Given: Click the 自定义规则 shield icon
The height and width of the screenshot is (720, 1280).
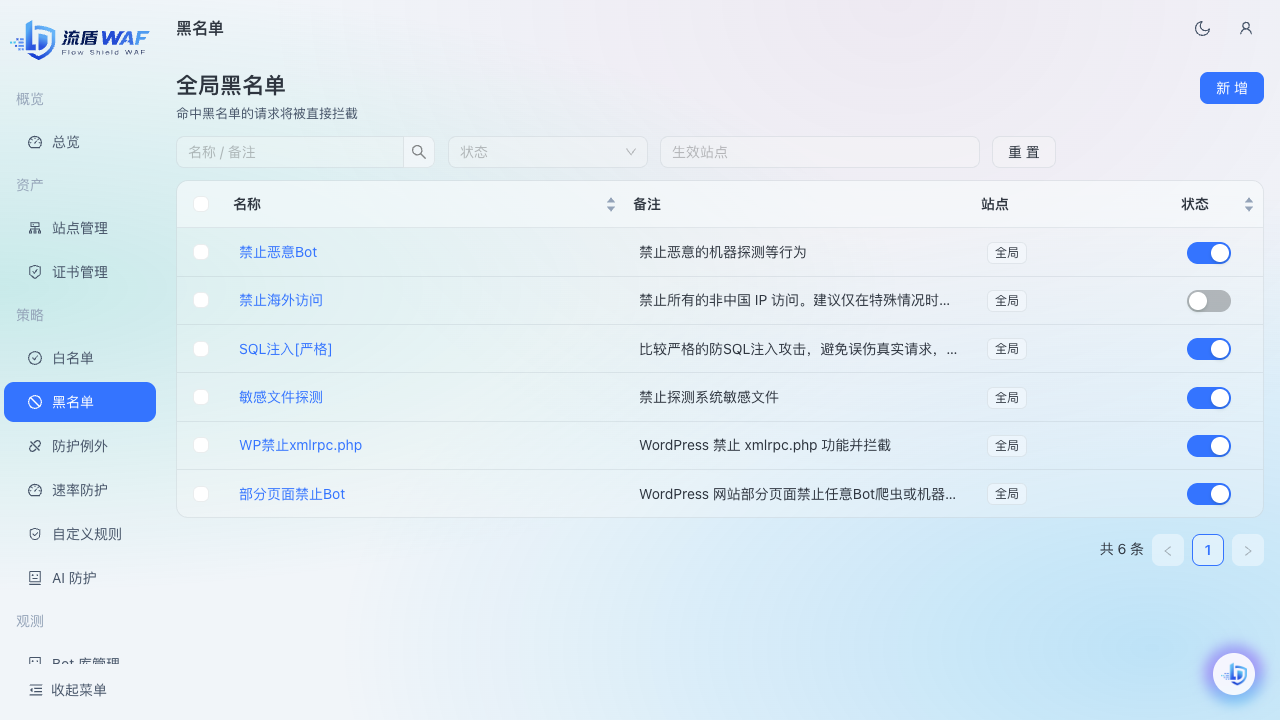Looking at the screenshot, I should click(x=35, y=534).
